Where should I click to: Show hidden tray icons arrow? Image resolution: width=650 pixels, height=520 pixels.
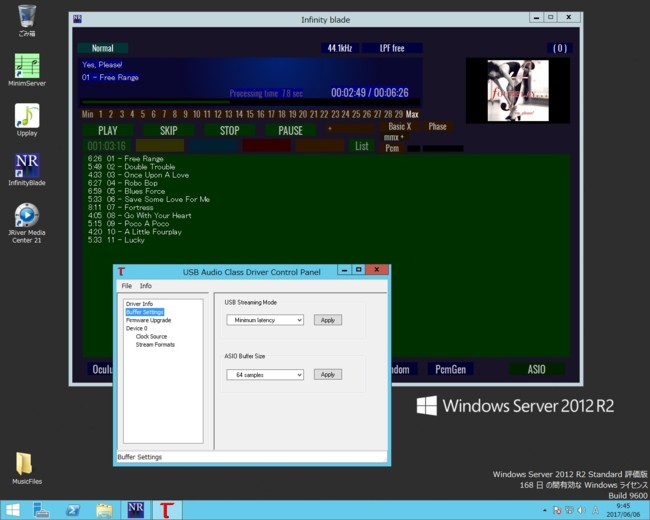click(545, 510)
